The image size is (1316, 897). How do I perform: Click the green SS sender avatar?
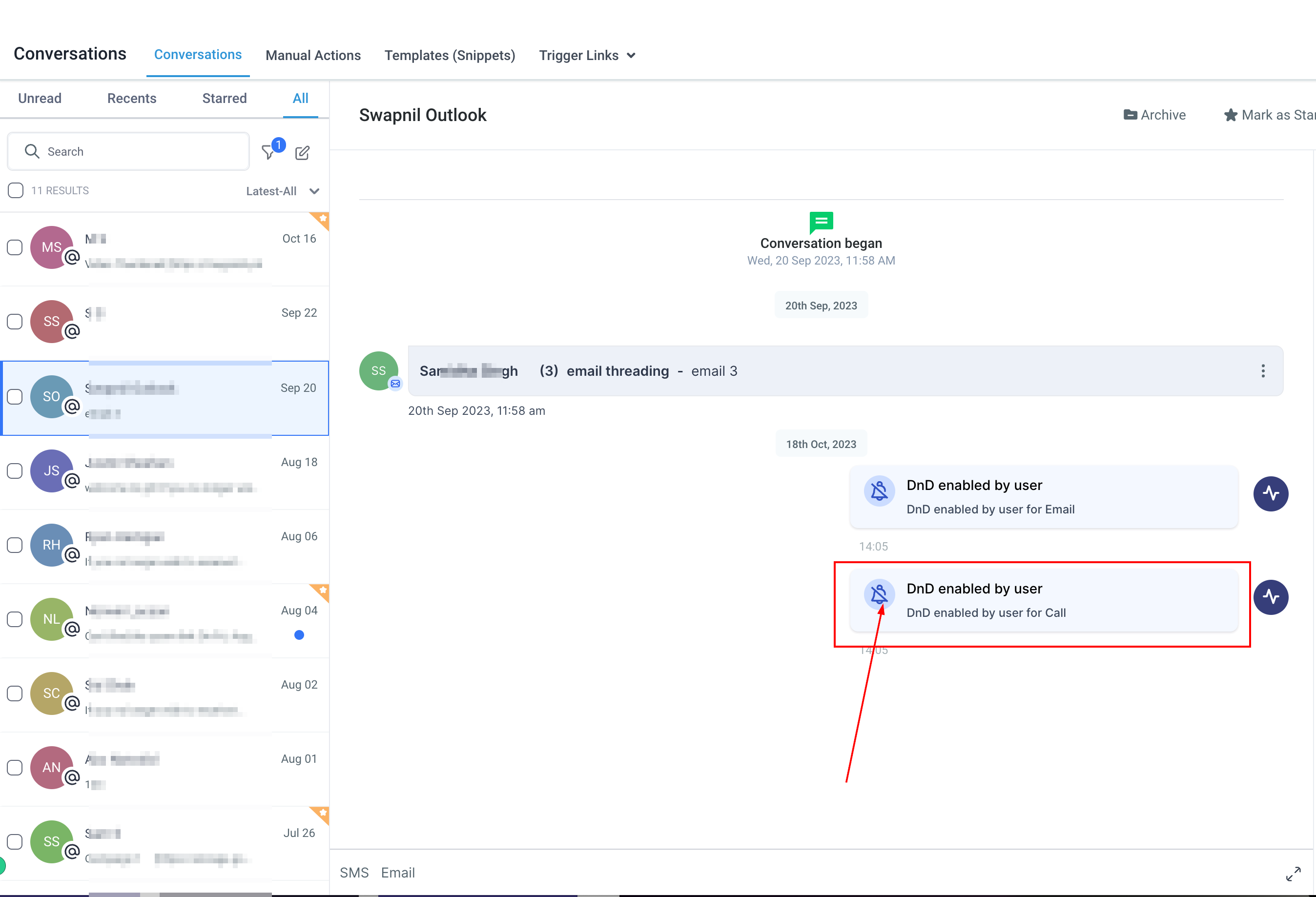[x=378, y=371]
